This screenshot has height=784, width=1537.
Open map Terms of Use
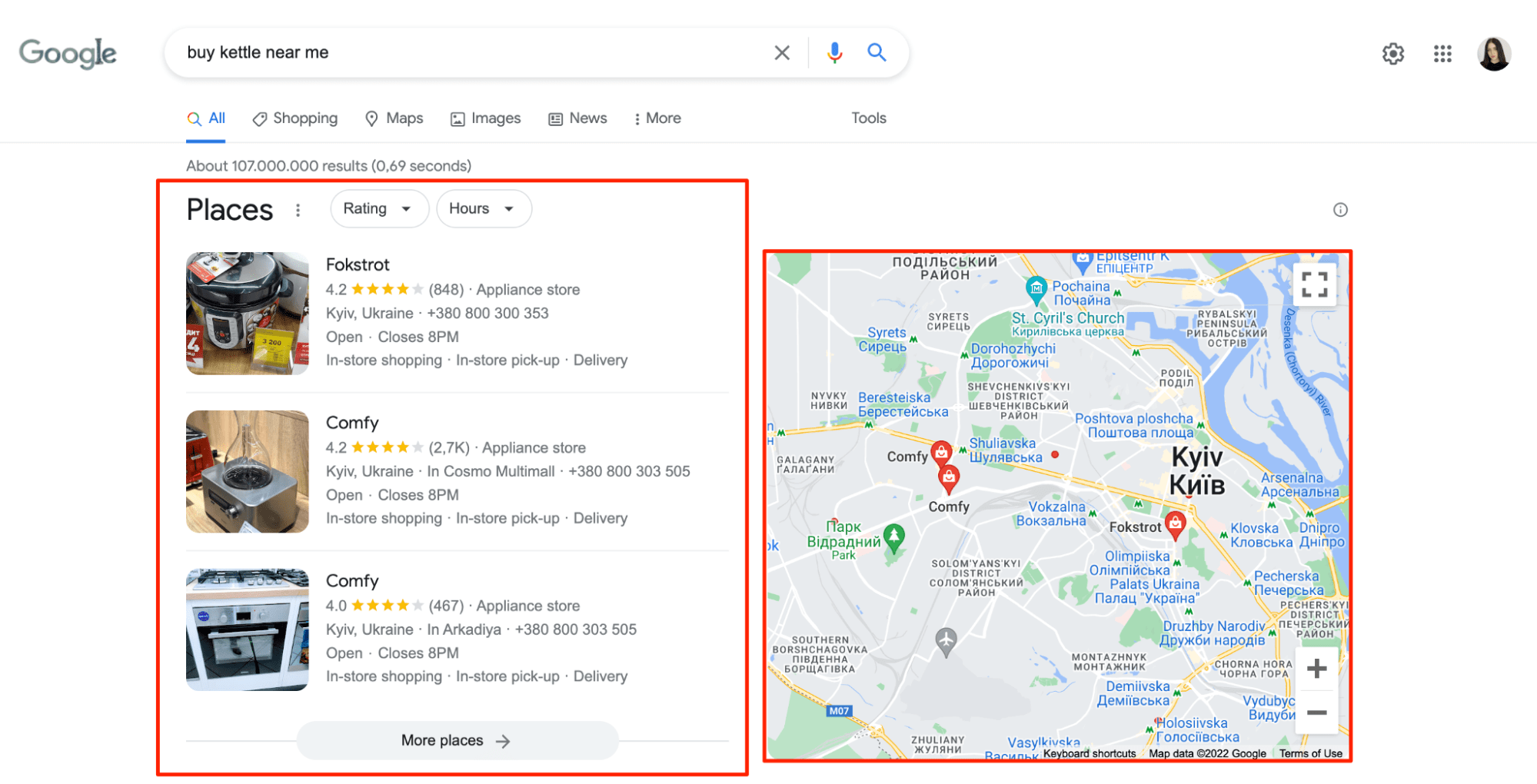[x=1311, y=753]
